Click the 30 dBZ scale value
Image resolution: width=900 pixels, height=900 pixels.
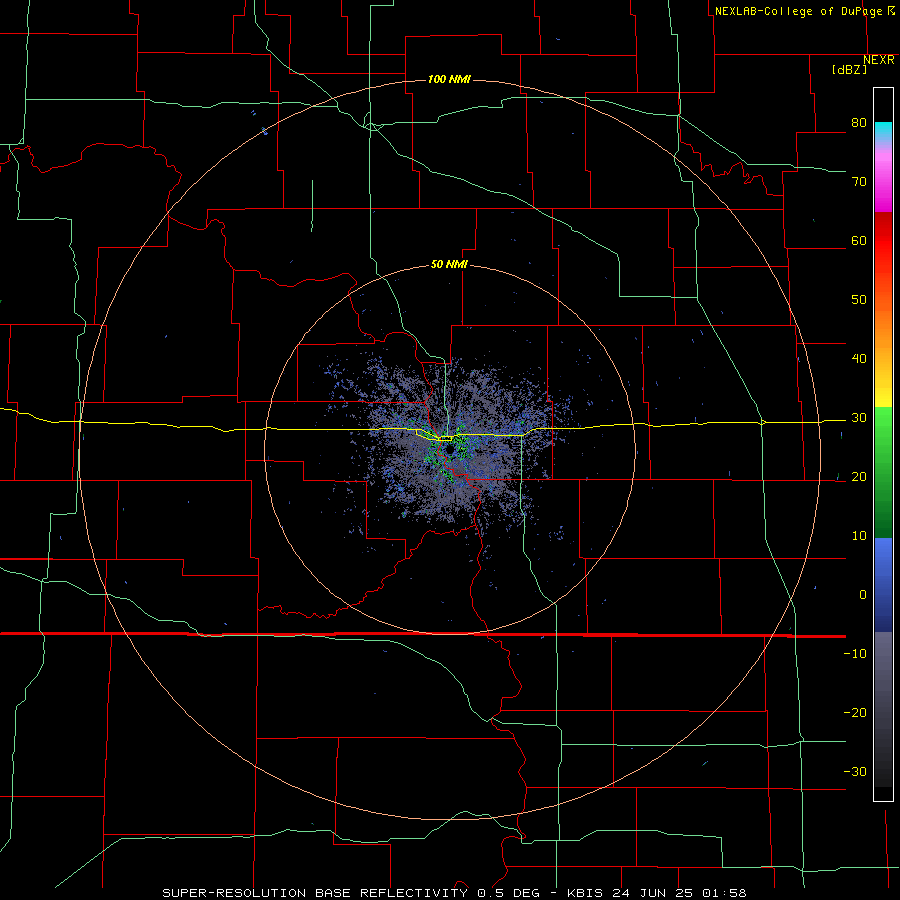(x=859, y=418)
